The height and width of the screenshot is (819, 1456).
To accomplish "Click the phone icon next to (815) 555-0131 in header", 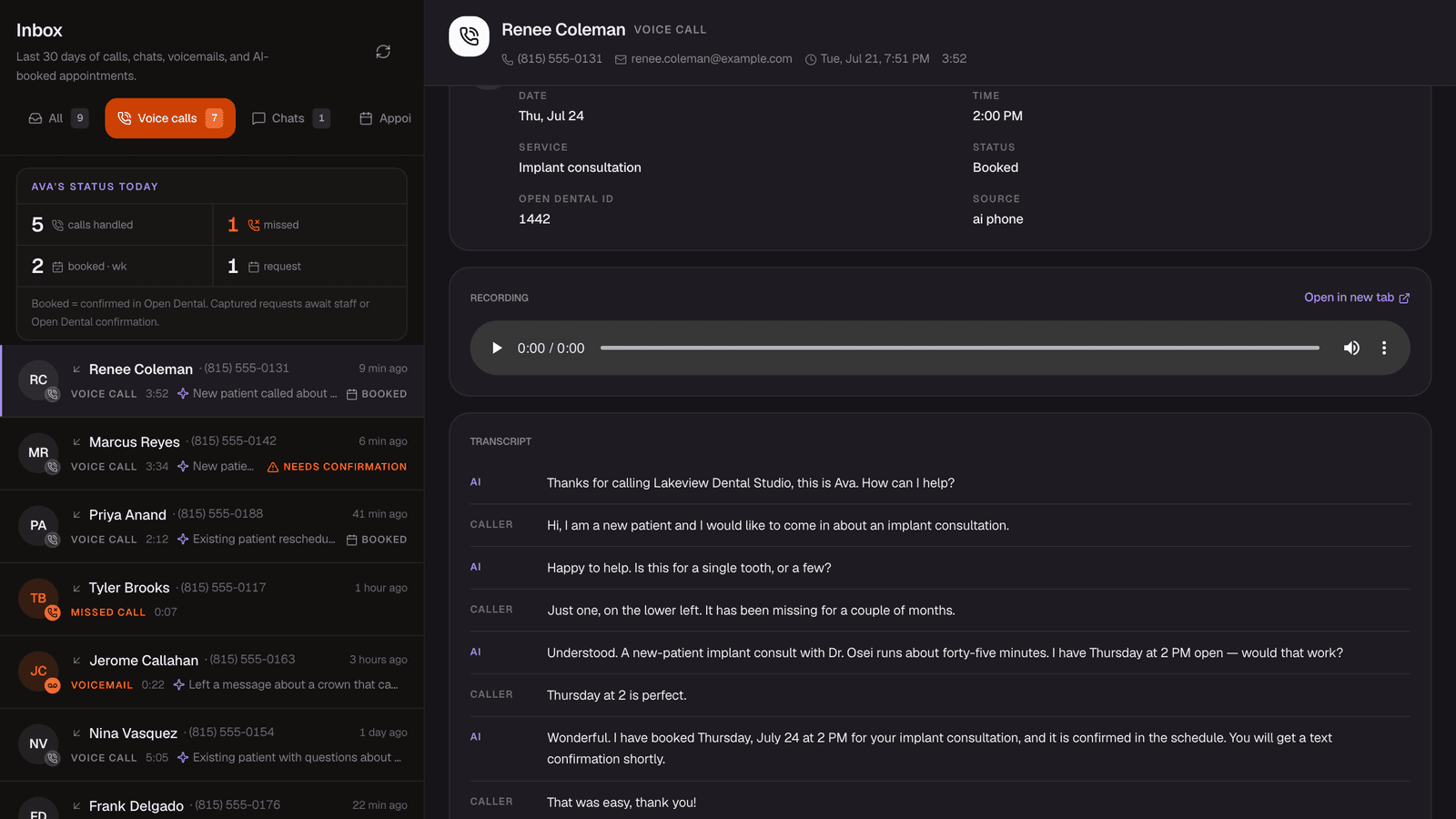I will point(508,59).
